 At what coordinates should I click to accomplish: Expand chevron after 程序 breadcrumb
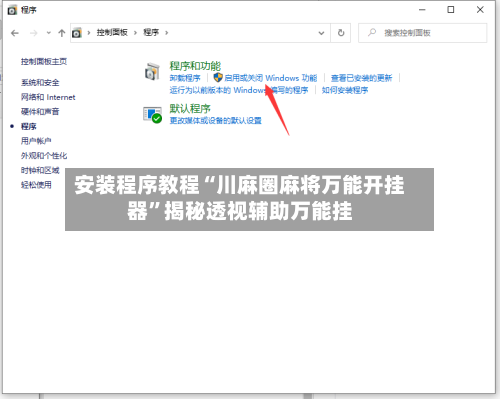(x=166, y=33)
